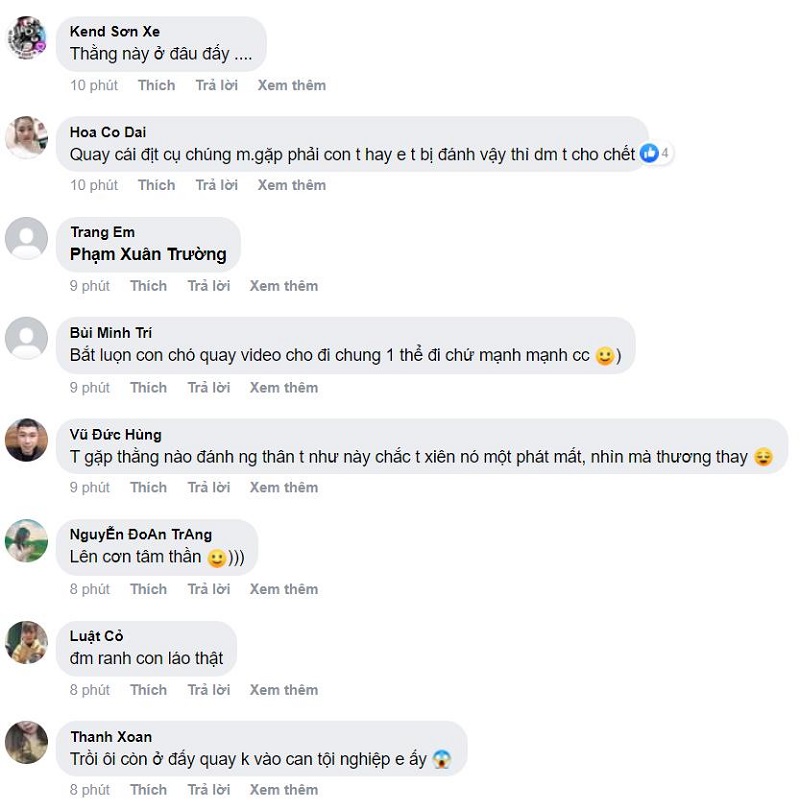800x810 pixels.
Task: Open Nguyễn Đoan Trang's avatar photo
Action: click(x=26, y=540)
